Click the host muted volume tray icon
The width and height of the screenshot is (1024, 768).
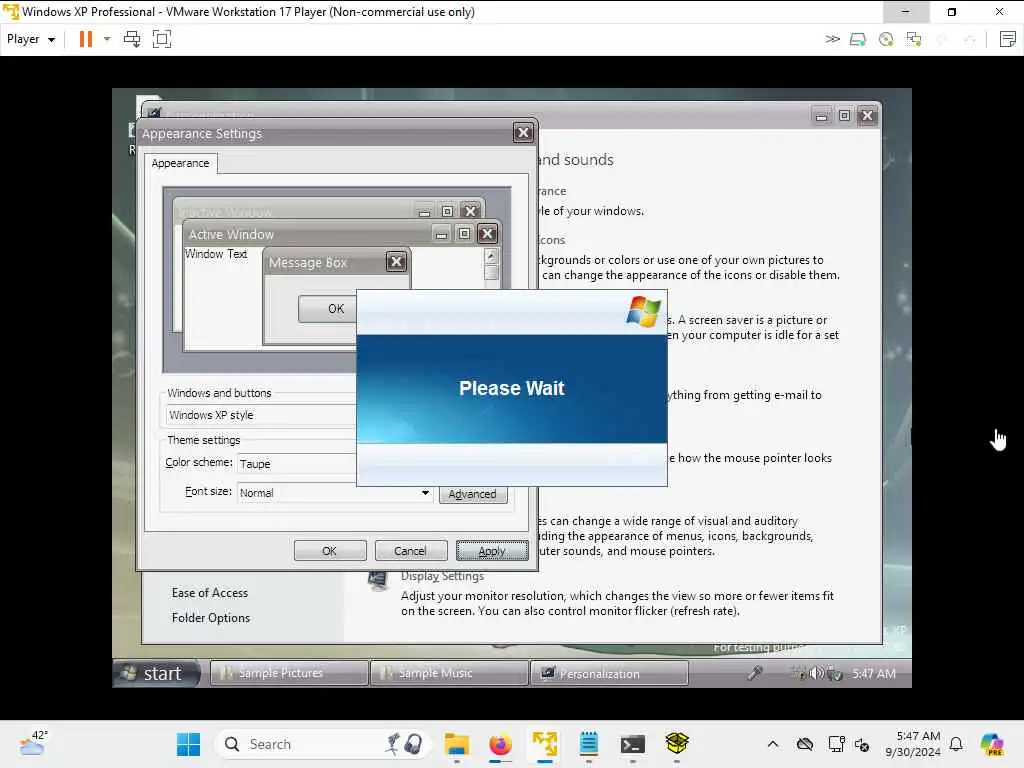(862, 744)
